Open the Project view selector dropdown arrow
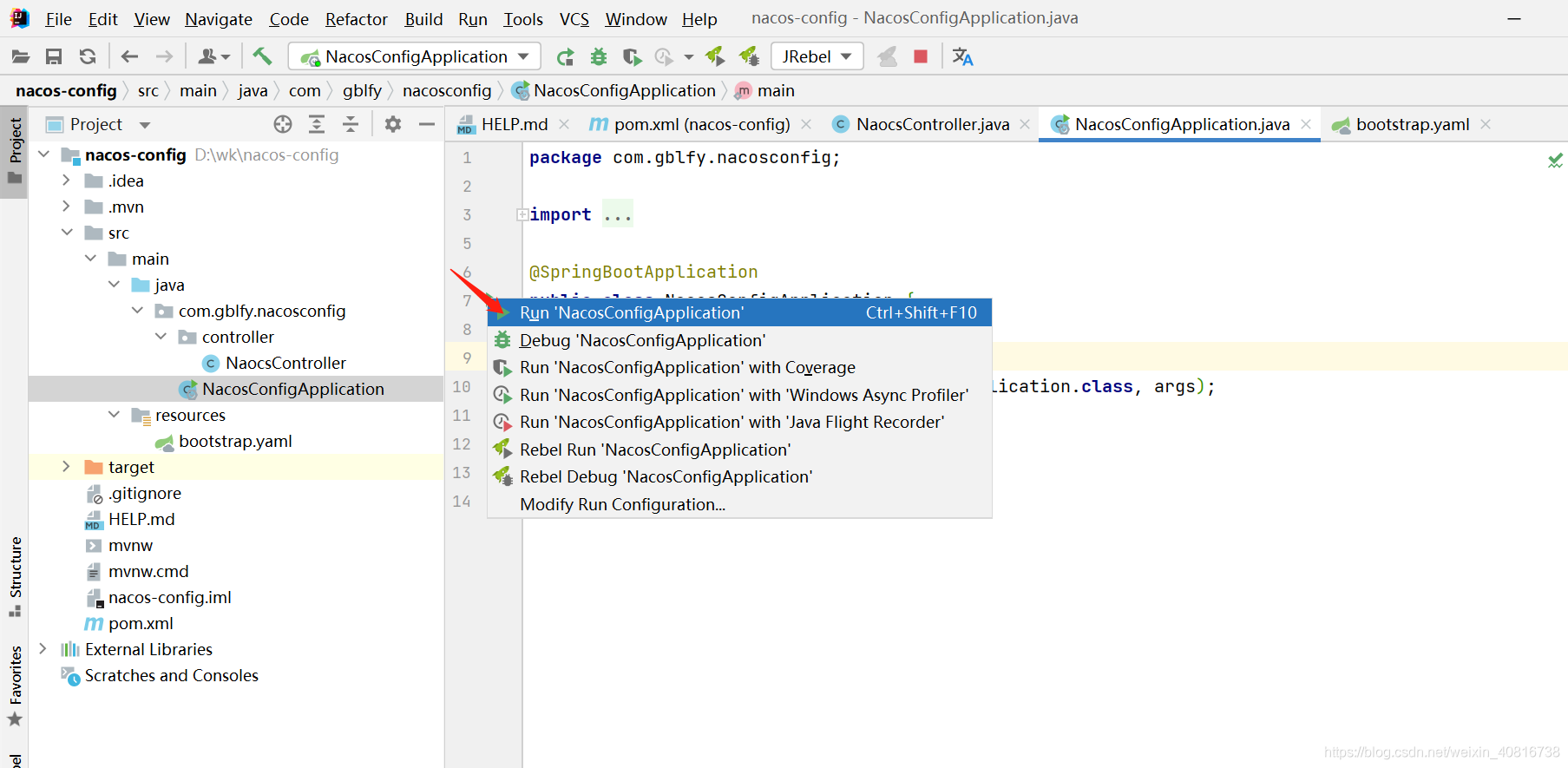 point(145,125)
